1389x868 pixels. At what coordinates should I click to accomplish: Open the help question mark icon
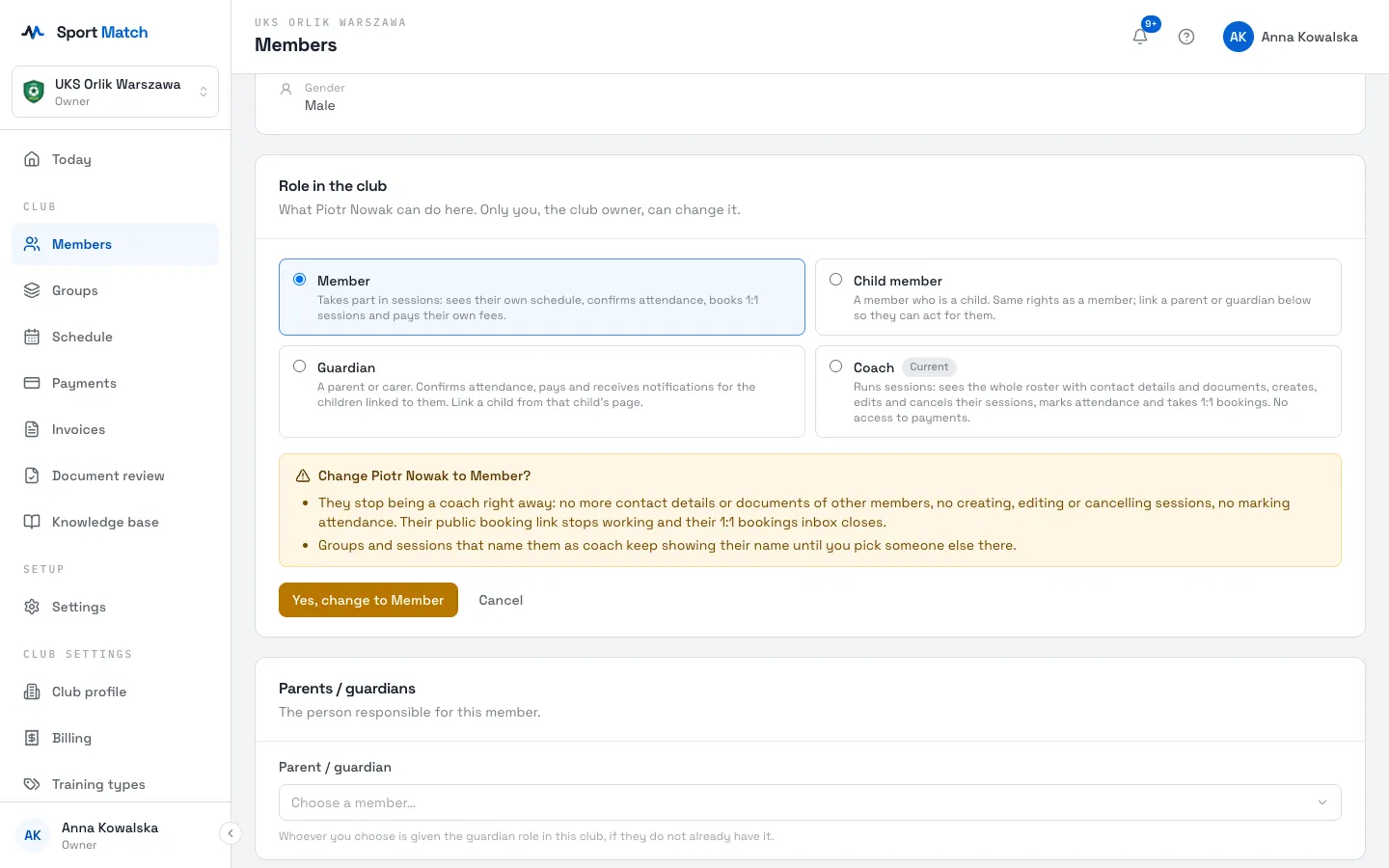click(x=1186, y=37)
